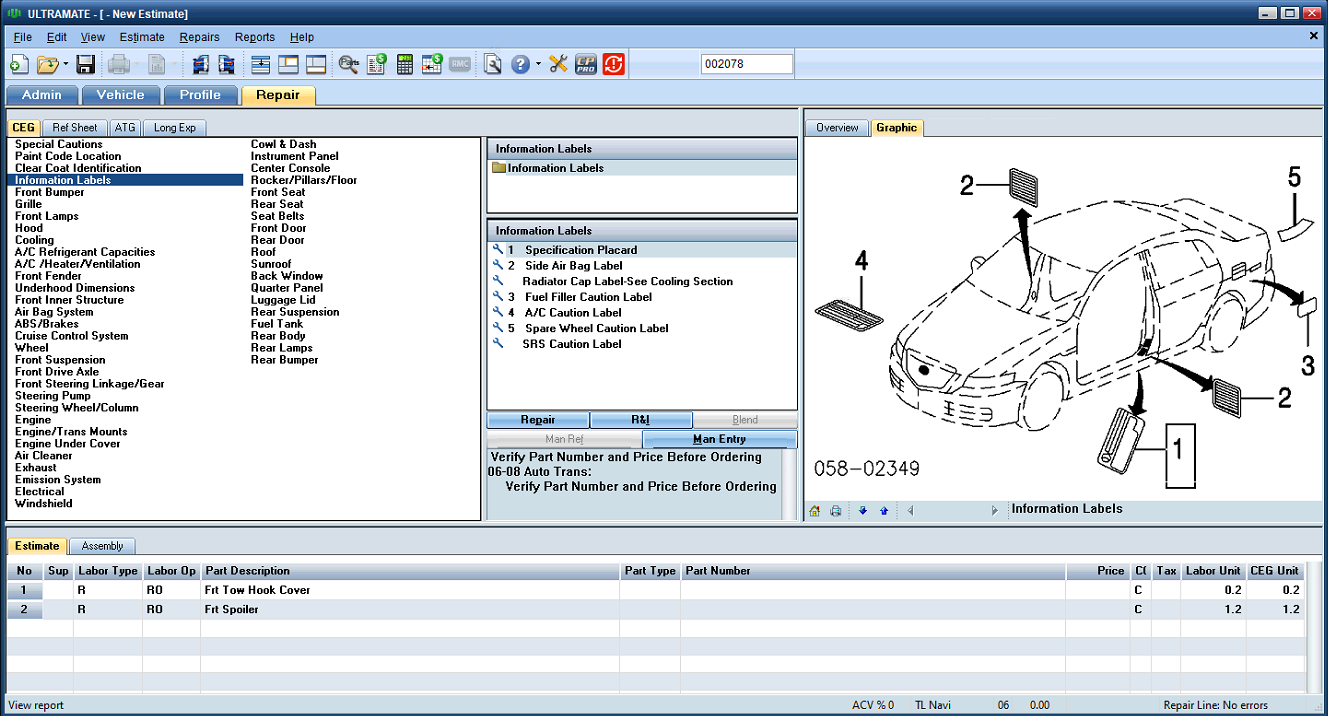Open the Help menu
The width and height of the screenshot is (1328, 716).
point(302,37)
